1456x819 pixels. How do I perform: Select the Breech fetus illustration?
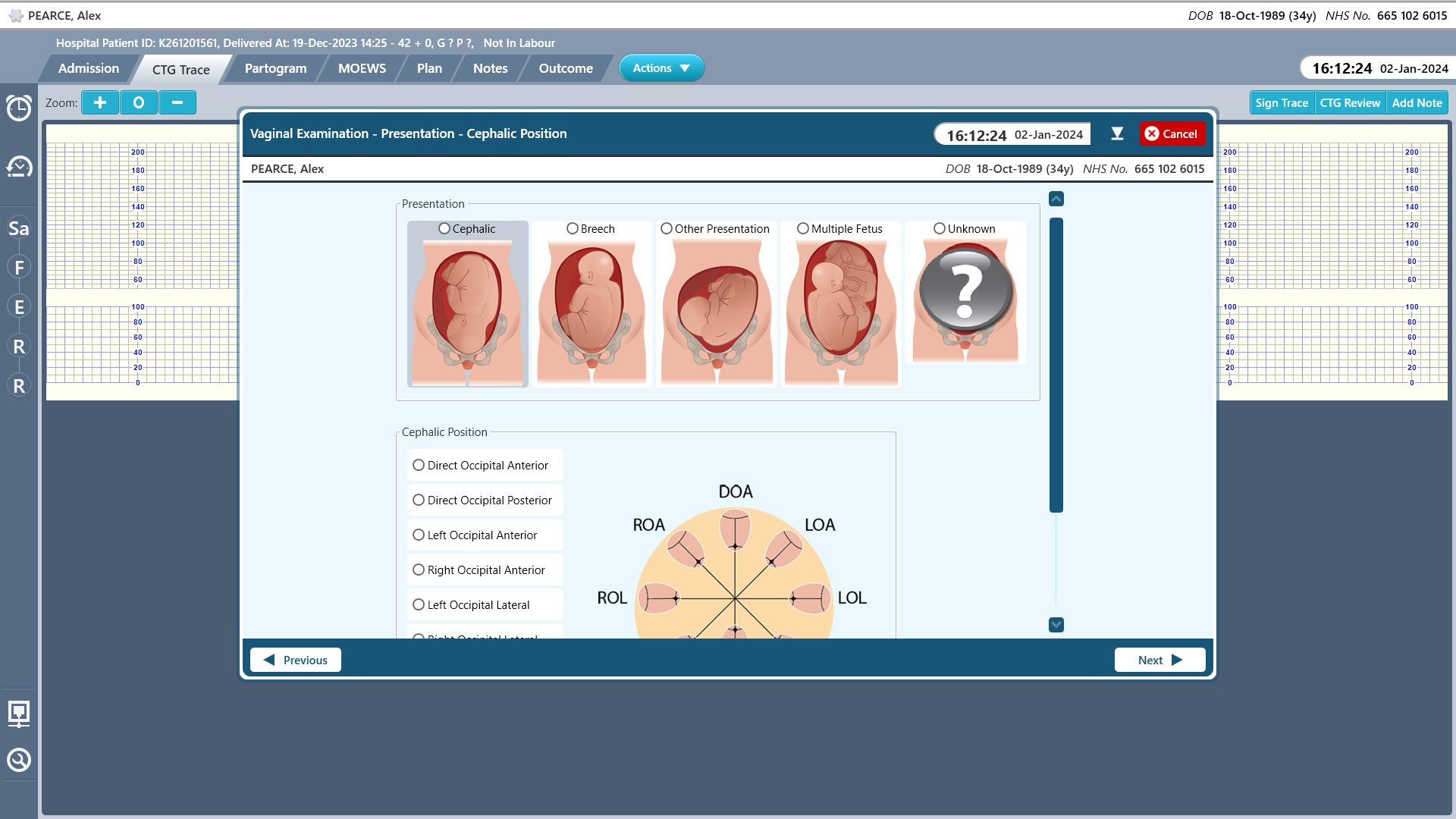tap(591, 312)
